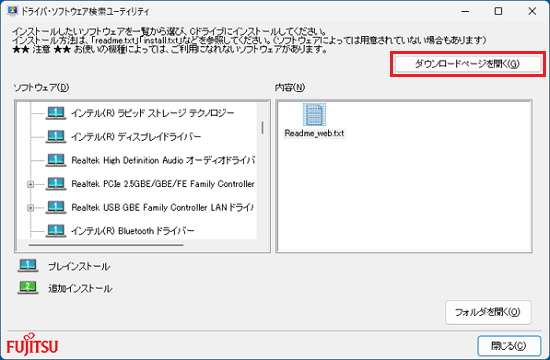550x360 pixels.
Task: Select インテル(R) ラピッド ストレージ テクノロジー entry
Action: 153,113
